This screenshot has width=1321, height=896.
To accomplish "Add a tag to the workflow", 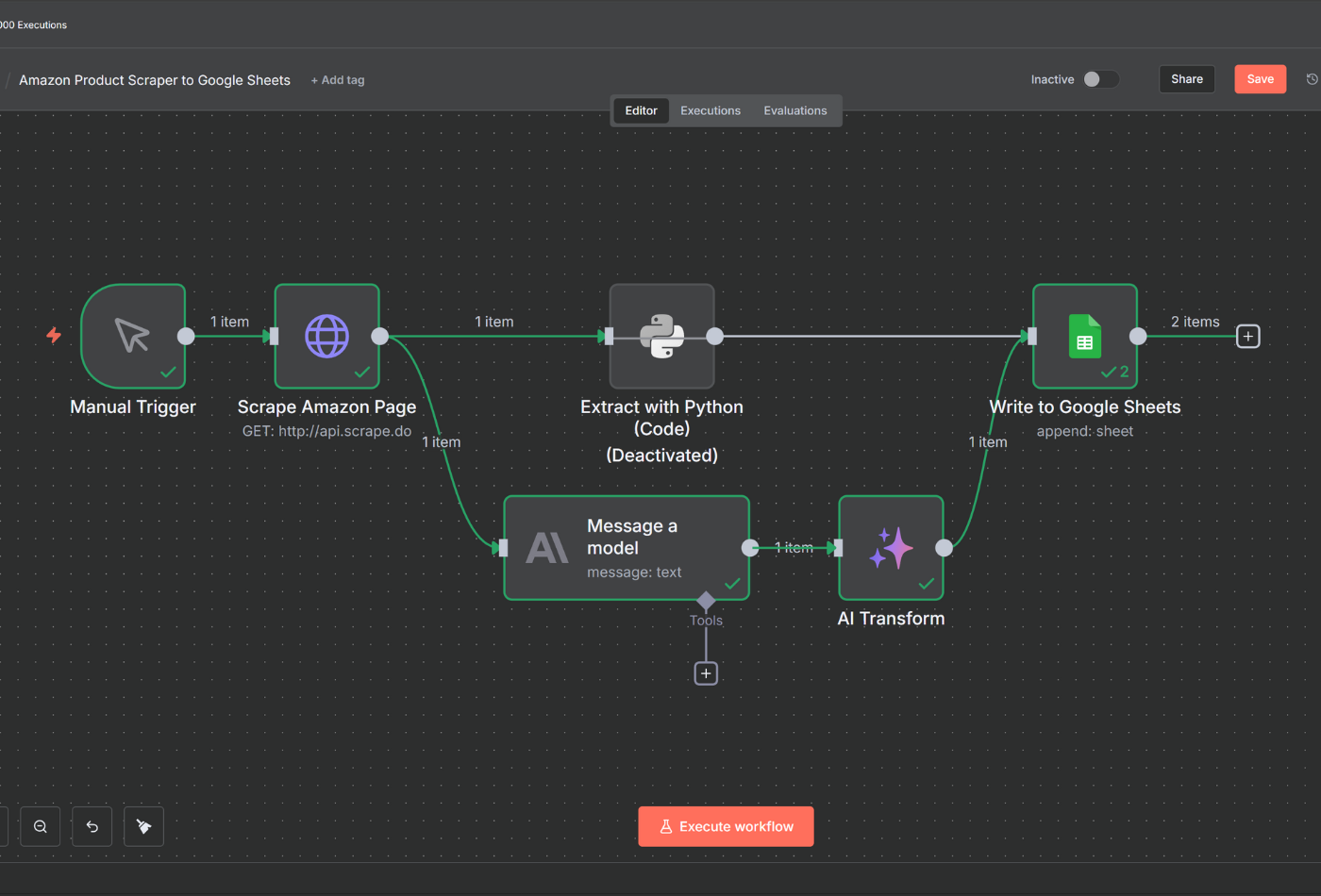I will [337, 79].
